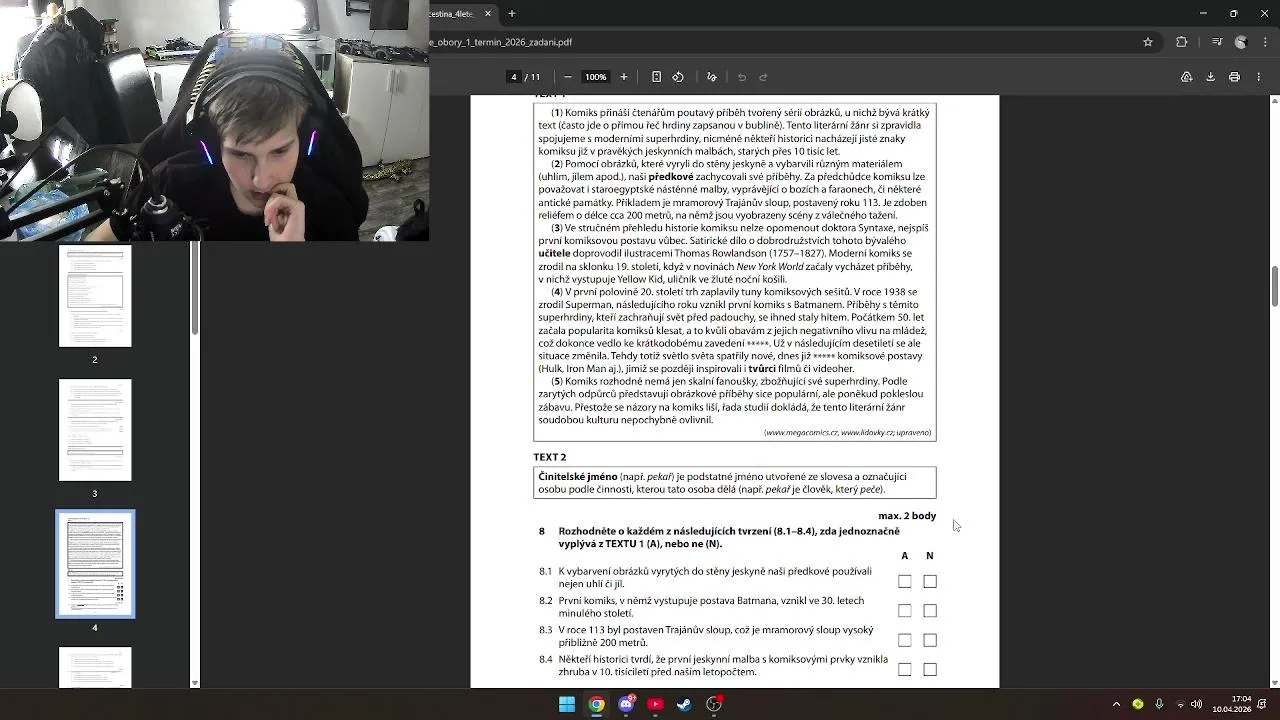Click the bold words "Činitelské jméno"
This screenshot has height=720, width=1280.
click(x=578, y=477)
